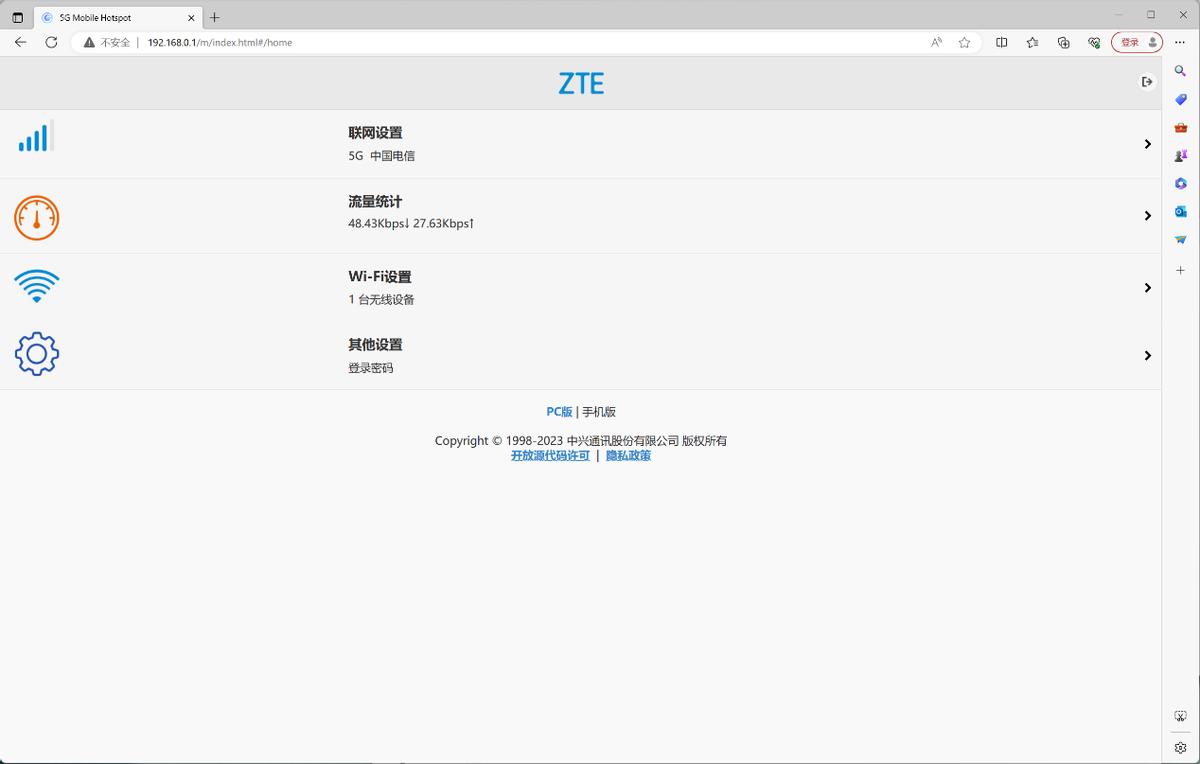This screenshot has height=764, width=1200.
Task: Open the Edge Settings and more menu
Action: (x=1180, y=42)
